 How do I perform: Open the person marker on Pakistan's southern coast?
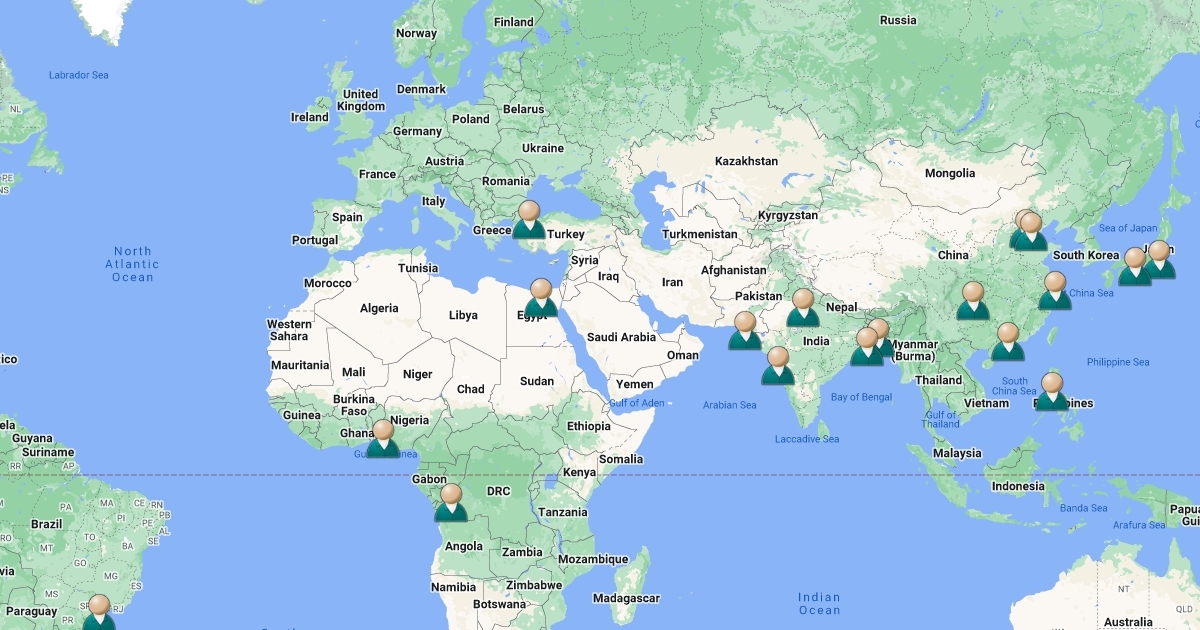pyautogui.click(x=745, y=331)
